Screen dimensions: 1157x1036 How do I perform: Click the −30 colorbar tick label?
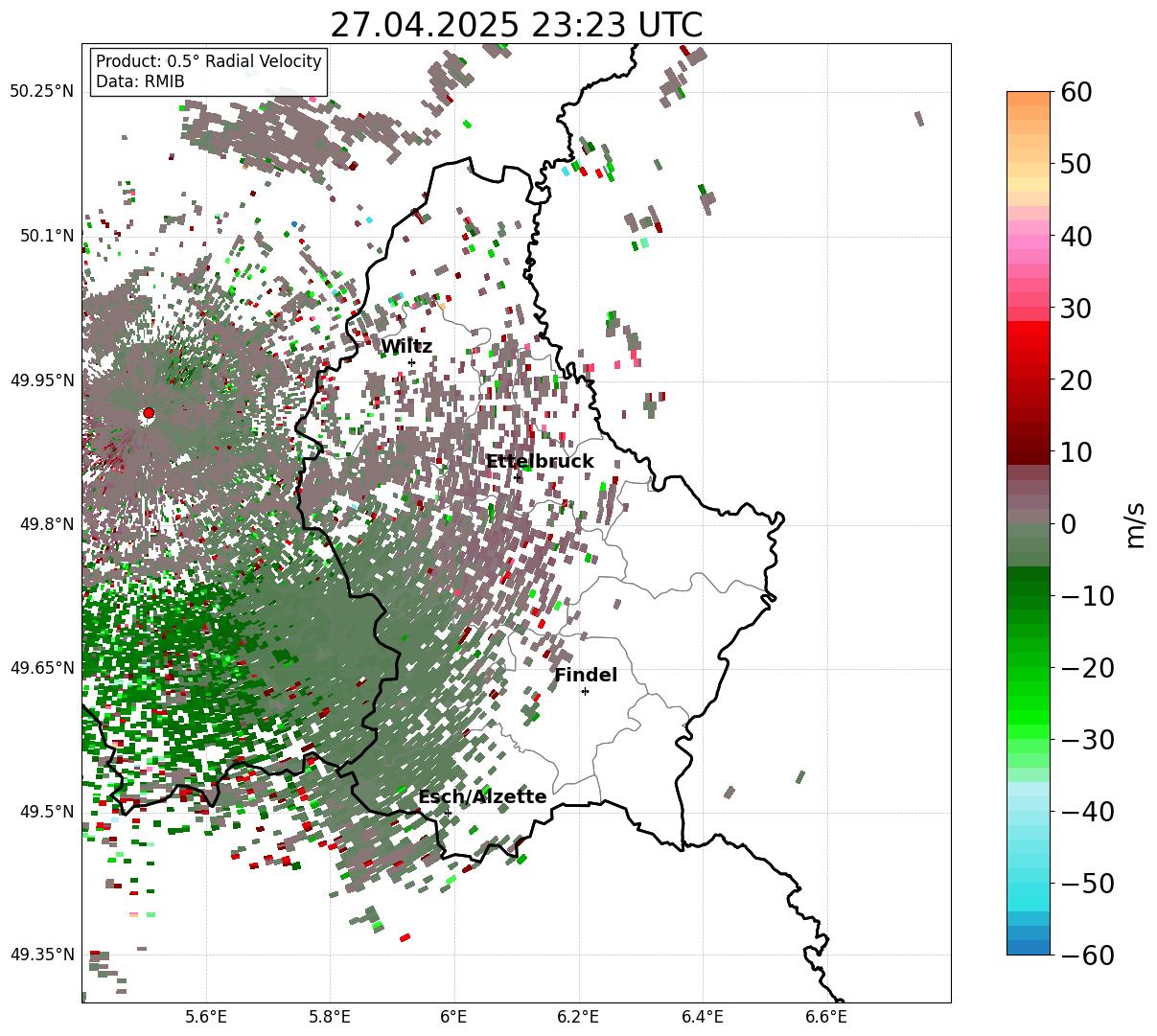coord(1087,740)
